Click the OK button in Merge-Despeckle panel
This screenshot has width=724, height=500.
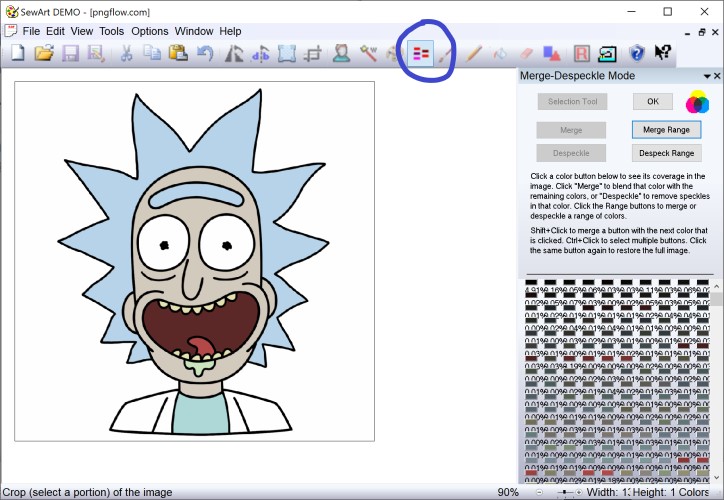pos(652,101)
